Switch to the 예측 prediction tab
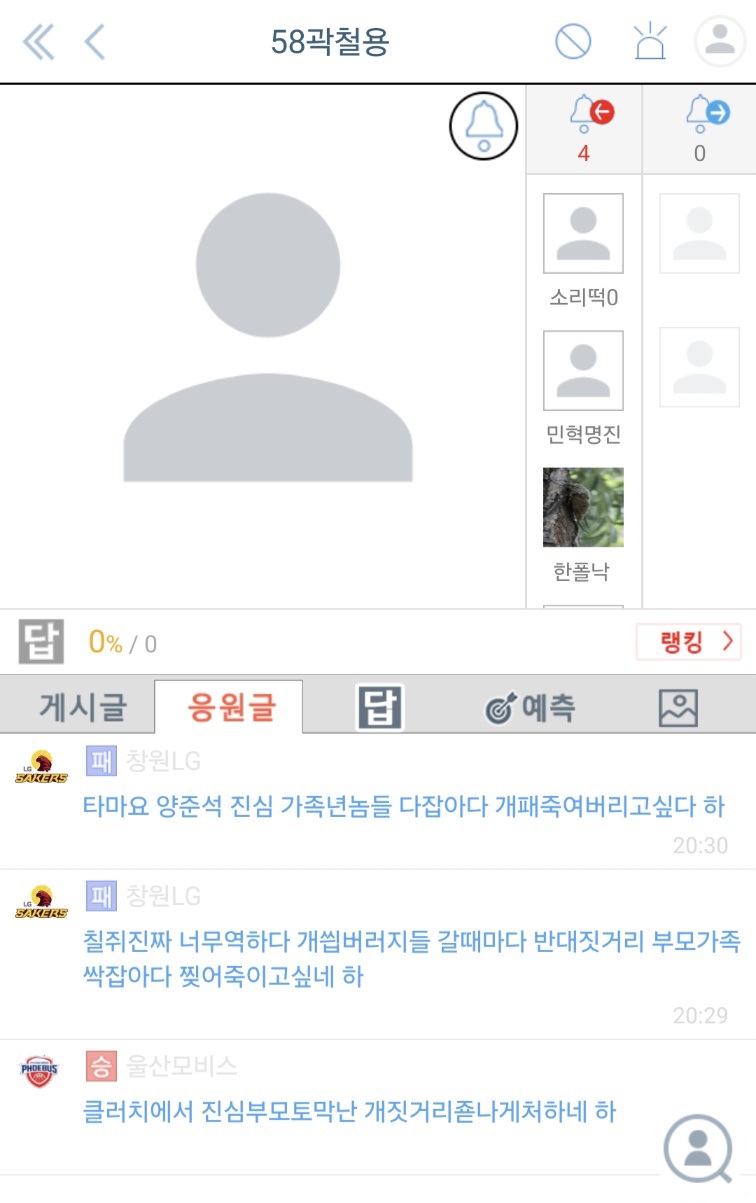756x1203 pixels. click(x=530, y=708)
